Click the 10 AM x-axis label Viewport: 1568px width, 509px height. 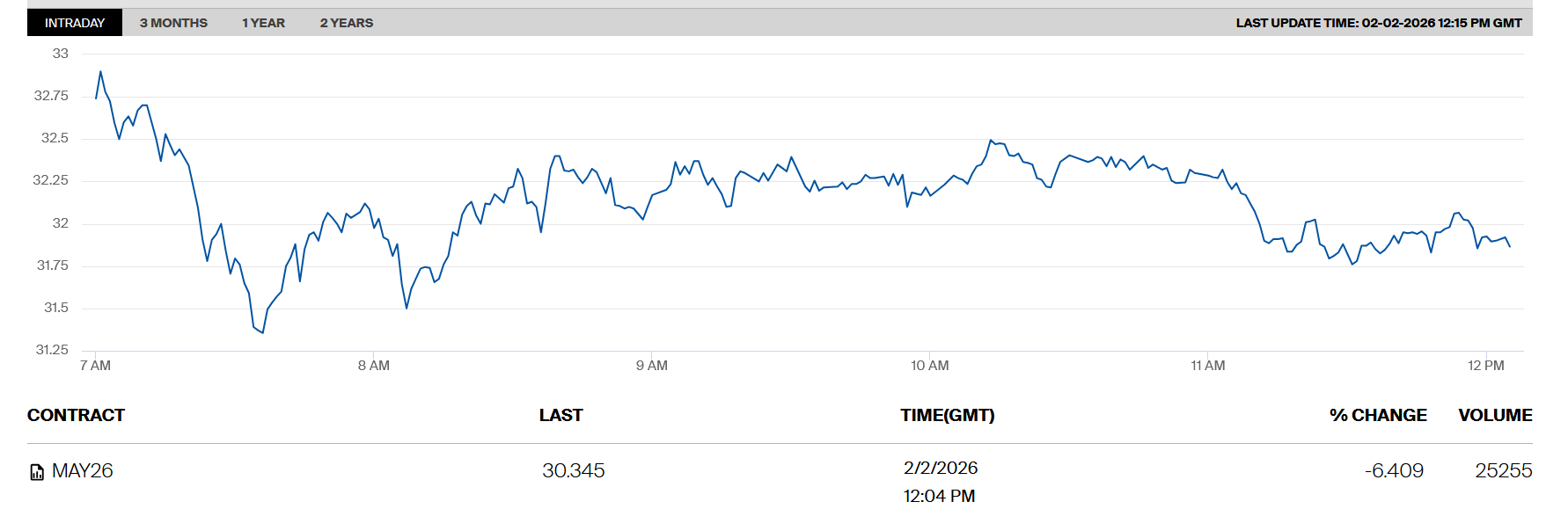pos(929,366)
